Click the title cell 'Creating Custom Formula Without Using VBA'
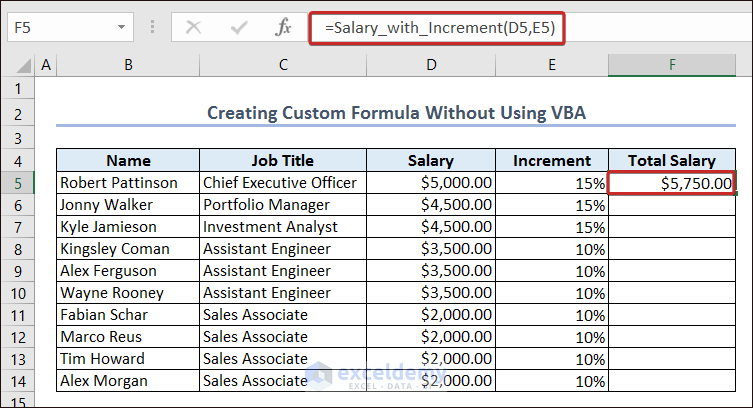This screenshot has height=408, width=753. point(396,113)
